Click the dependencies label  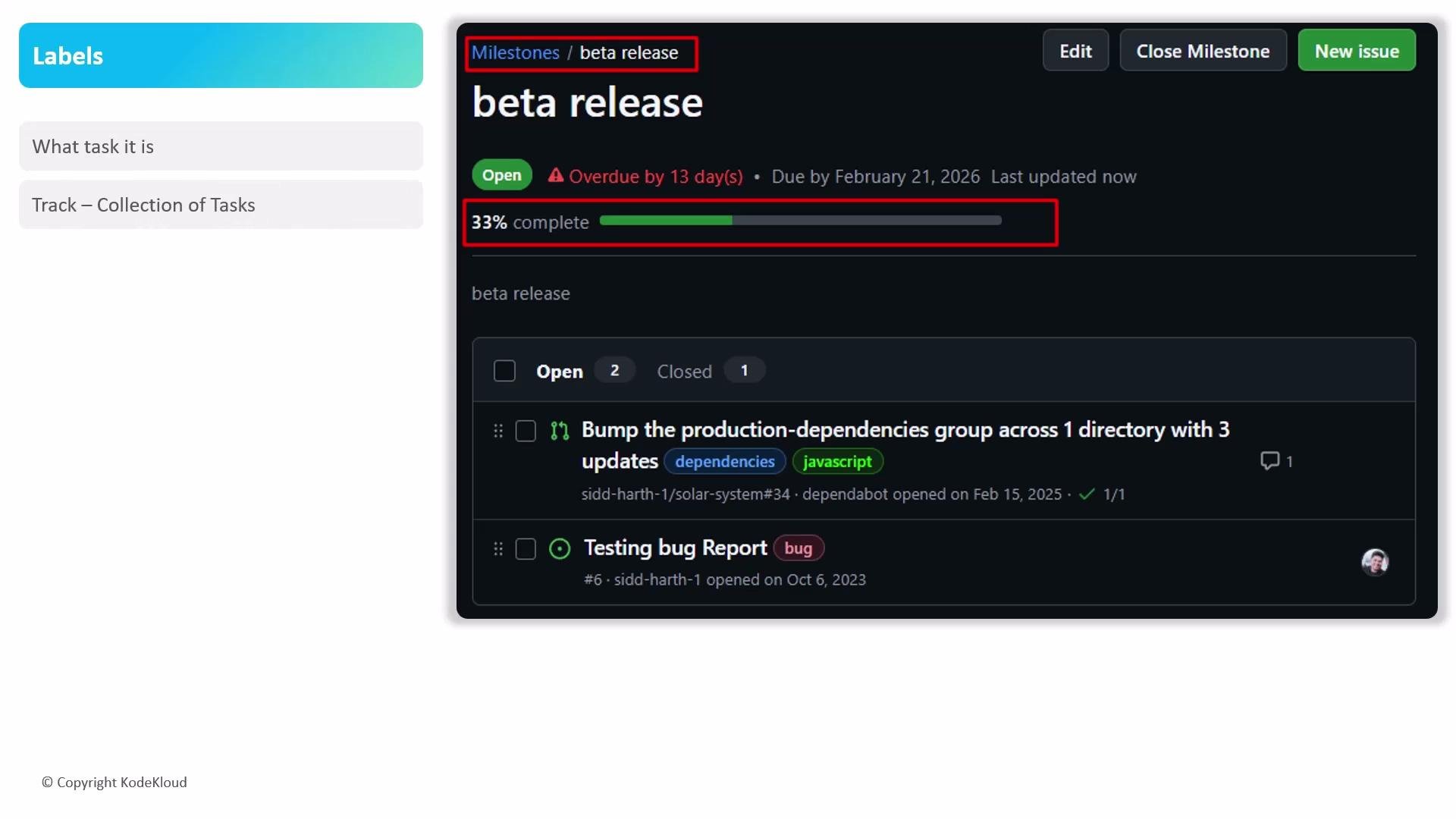click(725, 461)
